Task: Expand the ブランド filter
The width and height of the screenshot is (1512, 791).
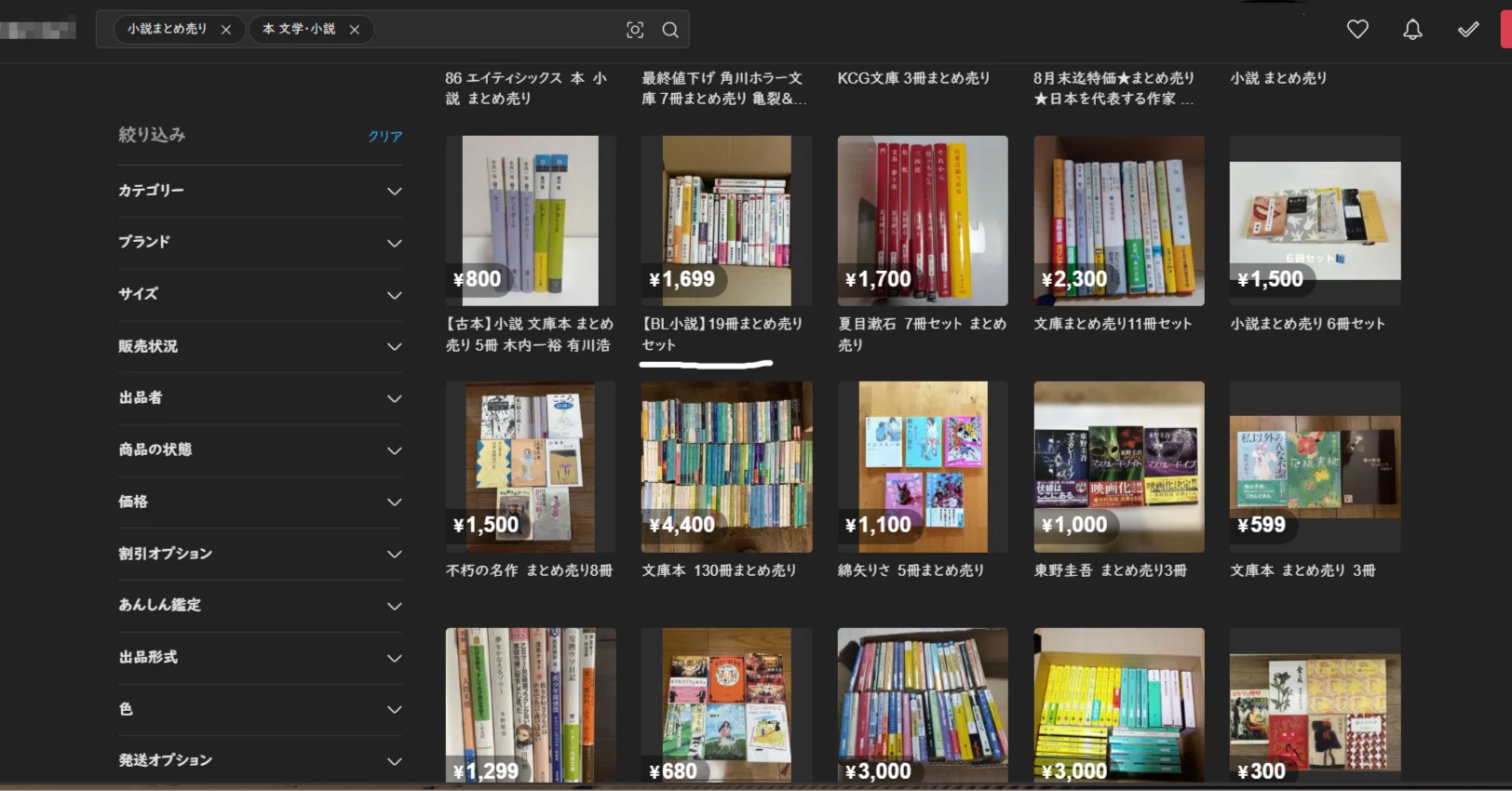Action: (261, 243)
